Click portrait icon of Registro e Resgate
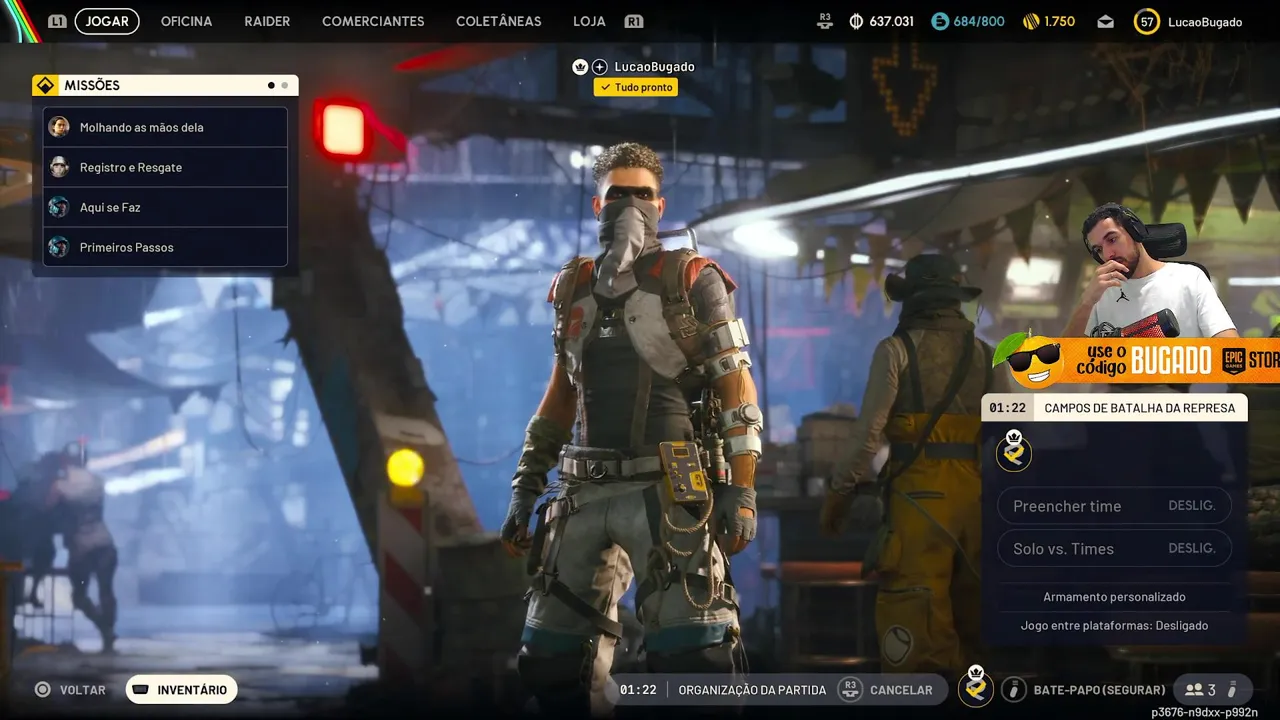 point(59,167)
